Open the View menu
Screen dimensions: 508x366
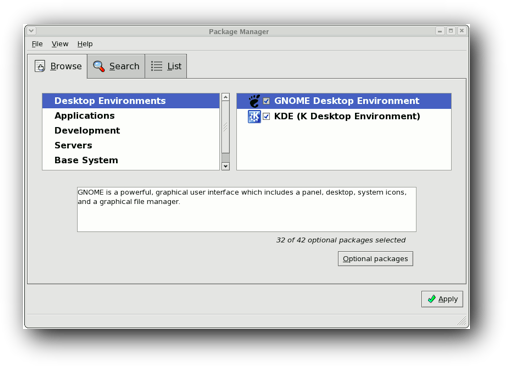pyautogui.click(x=60, y=44)
